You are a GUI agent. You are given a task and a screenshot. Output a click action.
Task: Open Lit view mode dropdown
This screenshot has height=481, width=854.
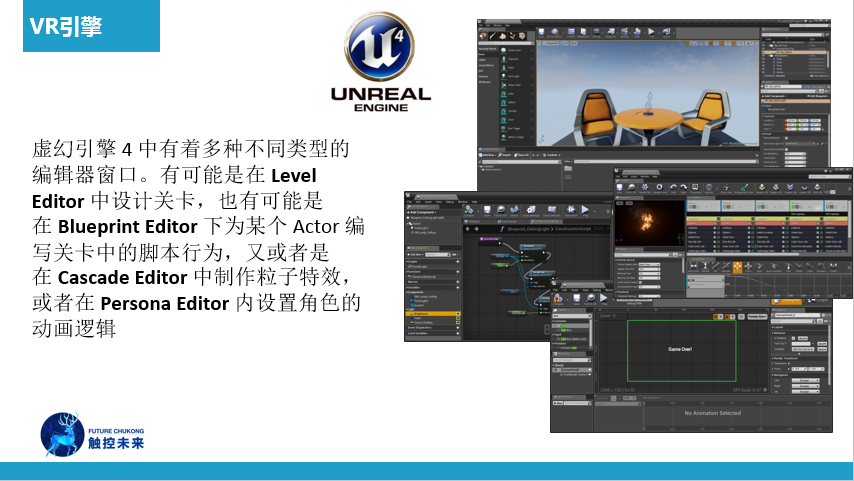pos(565,43)
